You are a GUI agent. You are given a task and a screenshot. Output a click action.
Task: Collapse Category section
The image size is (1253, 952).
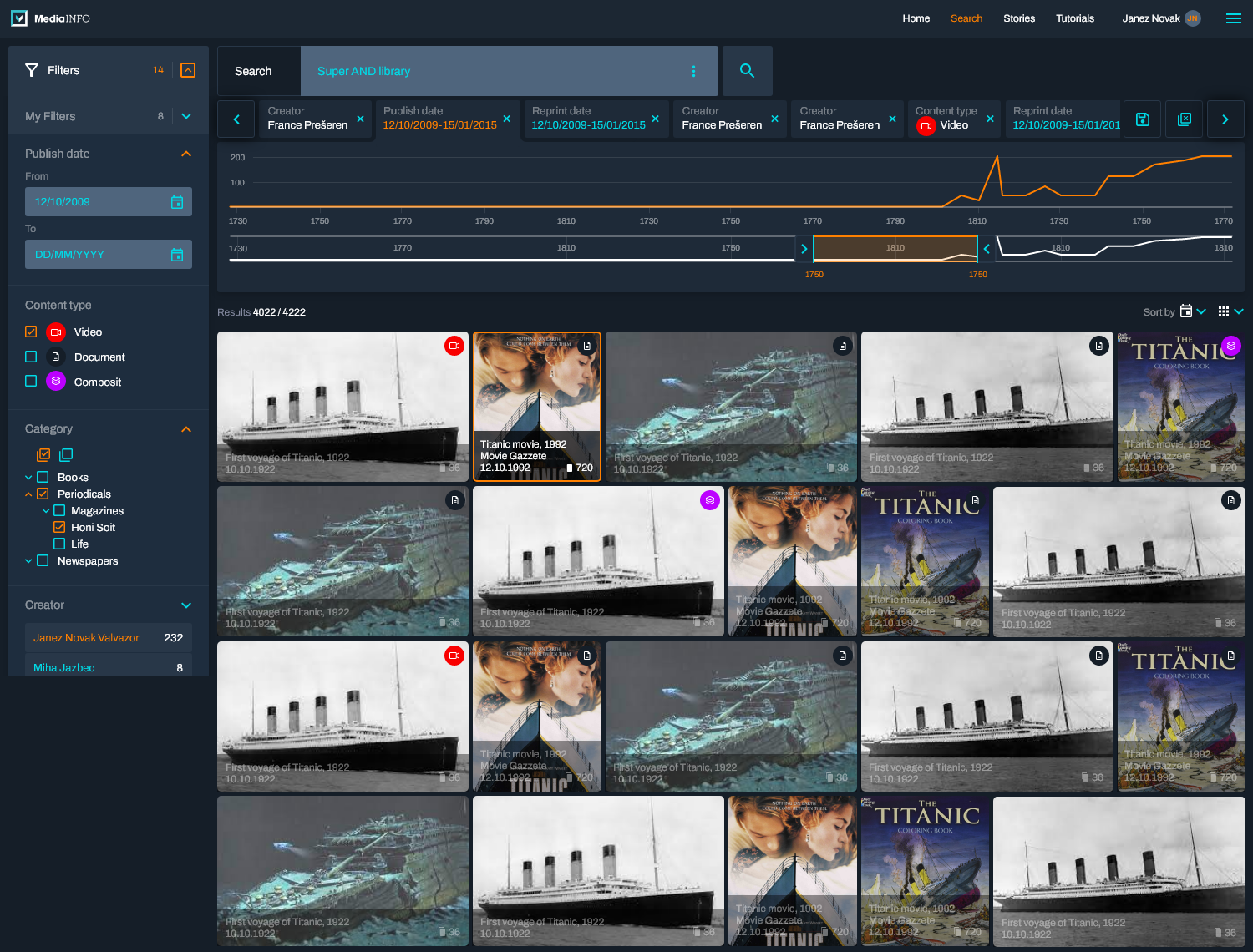186,429
